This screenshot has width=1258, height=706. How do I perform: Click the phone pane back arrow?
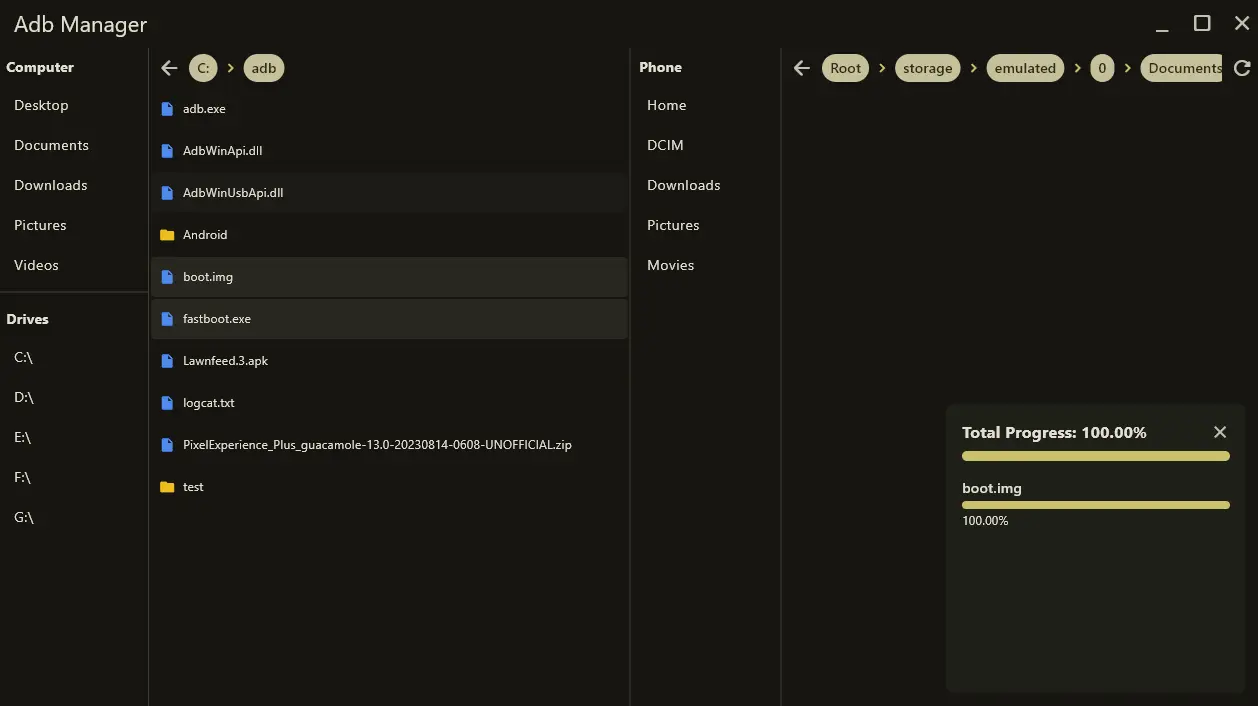coord(801,68)
